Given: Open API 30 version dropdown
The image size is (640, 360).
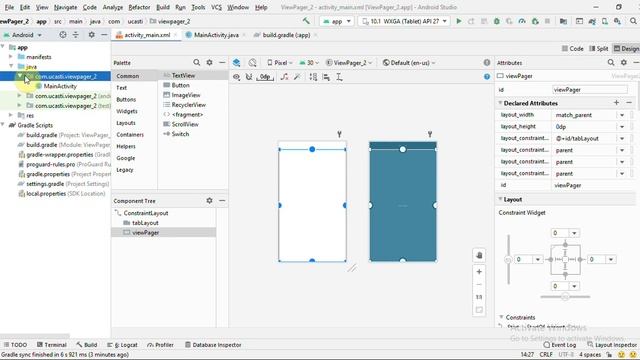Looking at the screenshot, I should pos(309,63).
